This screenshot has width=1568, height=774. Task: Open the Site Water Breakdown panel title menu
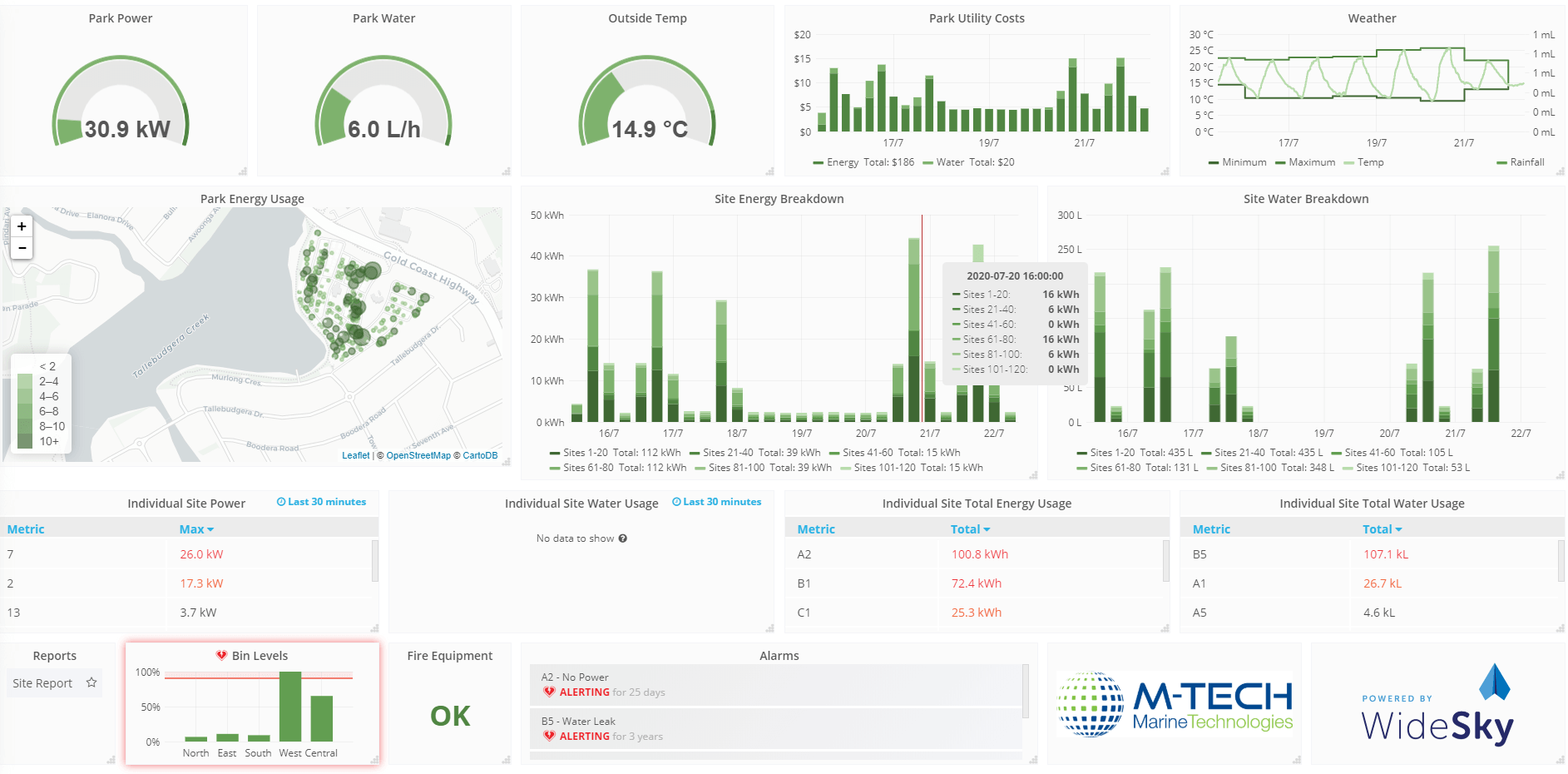[1306, 199]
